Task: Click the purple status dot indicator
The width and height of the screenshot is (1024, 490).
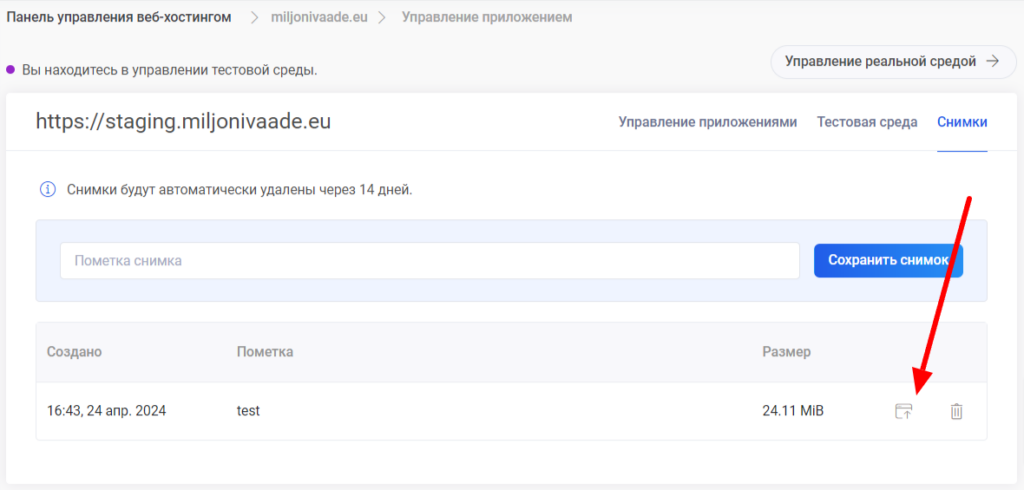Action: 11,70
